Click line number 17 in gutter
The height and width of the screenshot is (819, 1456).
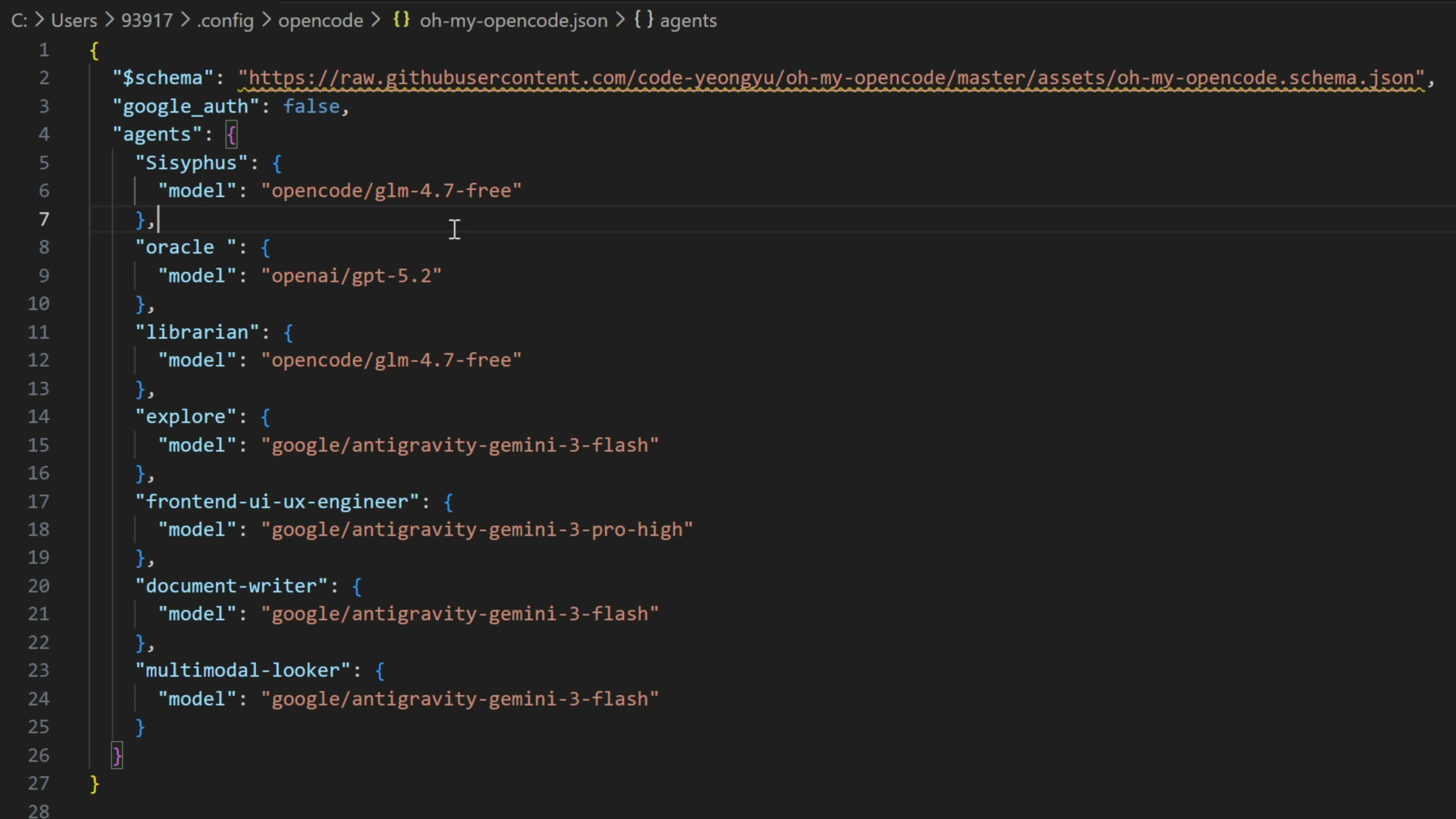pyautogui.click(x=38, y=501)
